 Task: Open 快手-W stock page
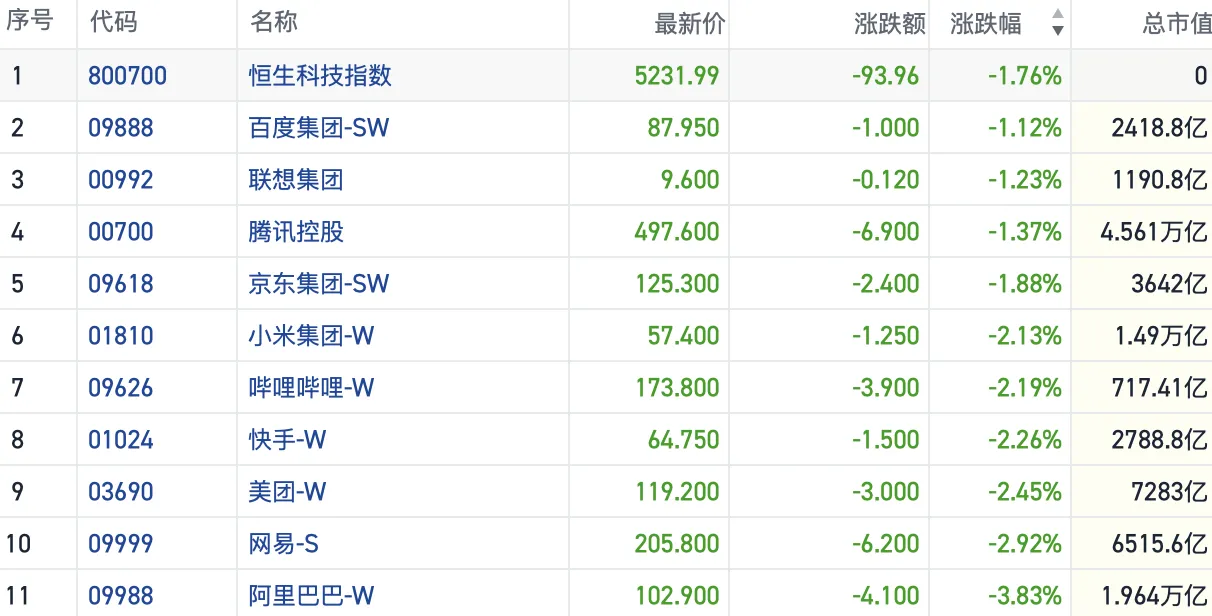pos(288,440)
